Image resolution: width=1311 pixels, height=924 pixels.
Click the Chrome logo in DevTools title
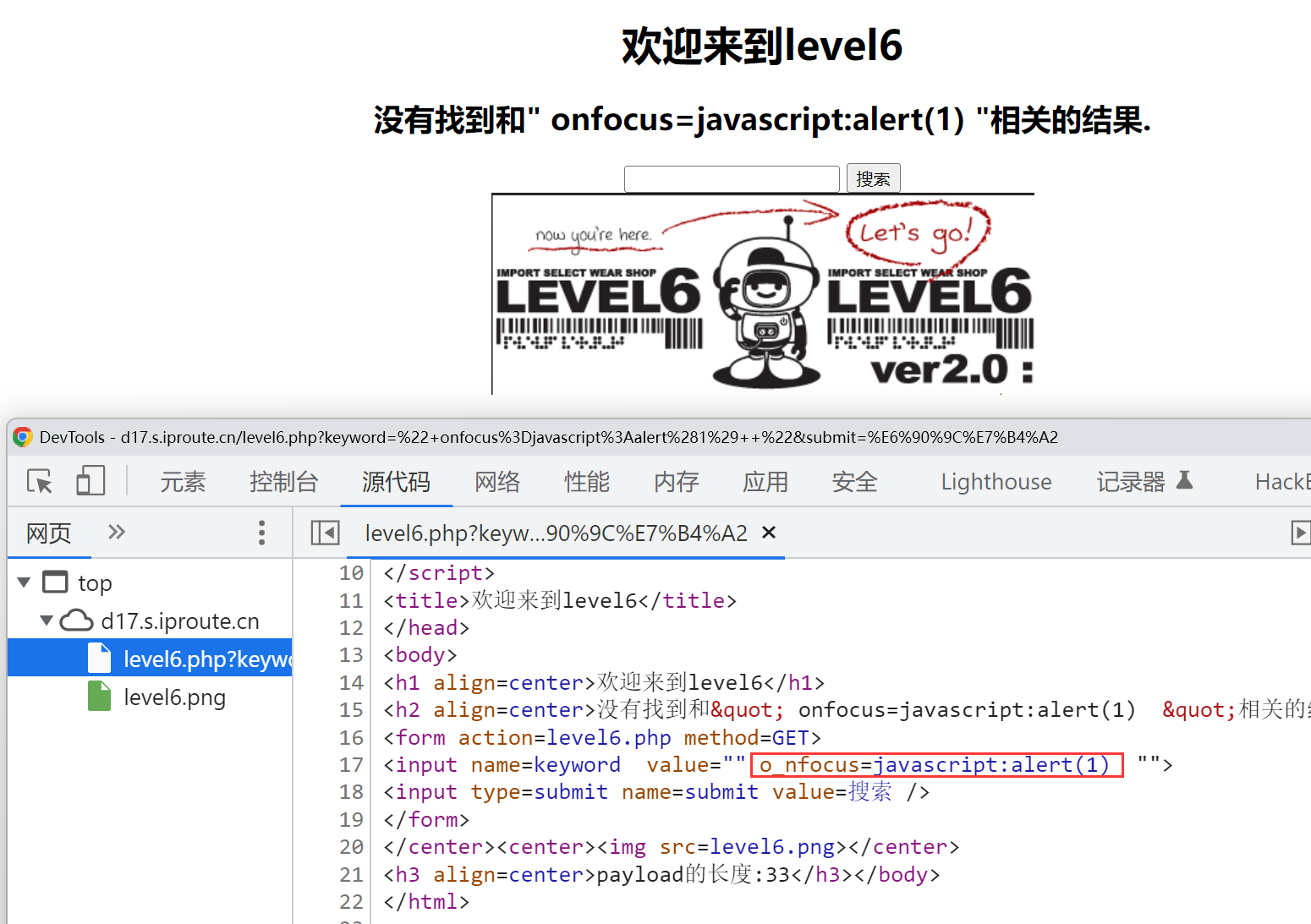click(23, 437)
